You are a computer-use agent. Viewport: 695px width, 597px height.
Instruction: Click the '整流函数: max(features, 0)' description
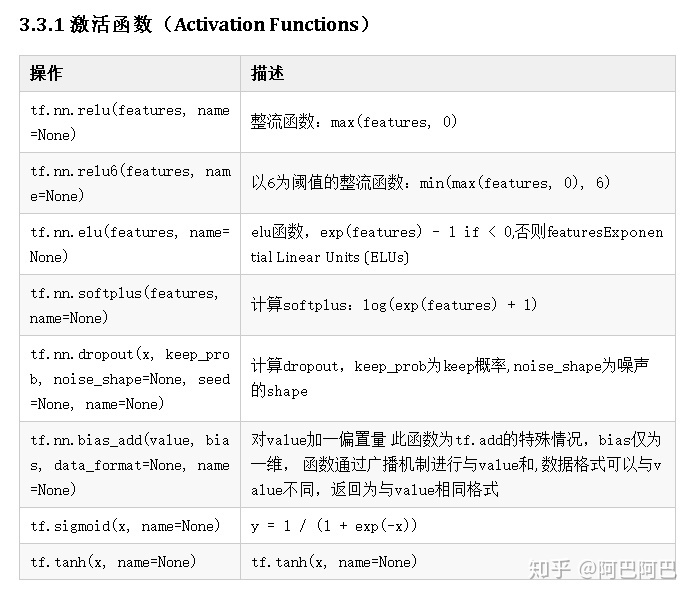[x=458, y=122]
